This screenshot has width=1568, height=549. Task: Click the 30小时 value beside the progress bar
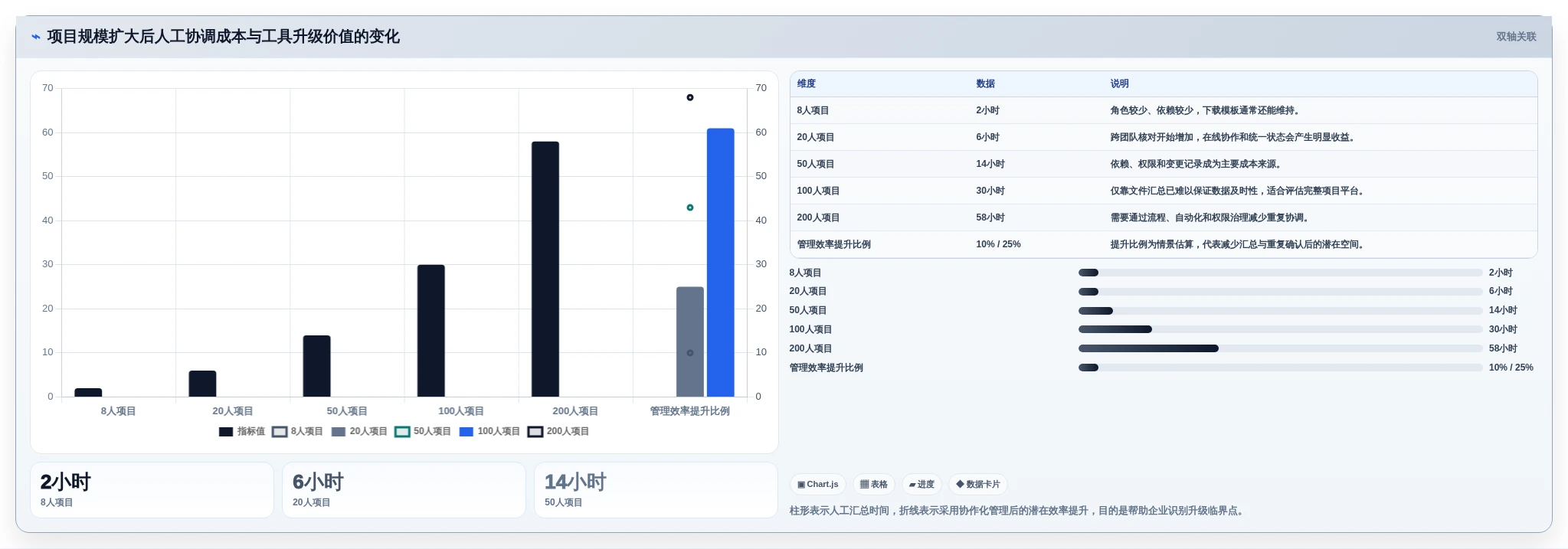(x=1503, y=329)
